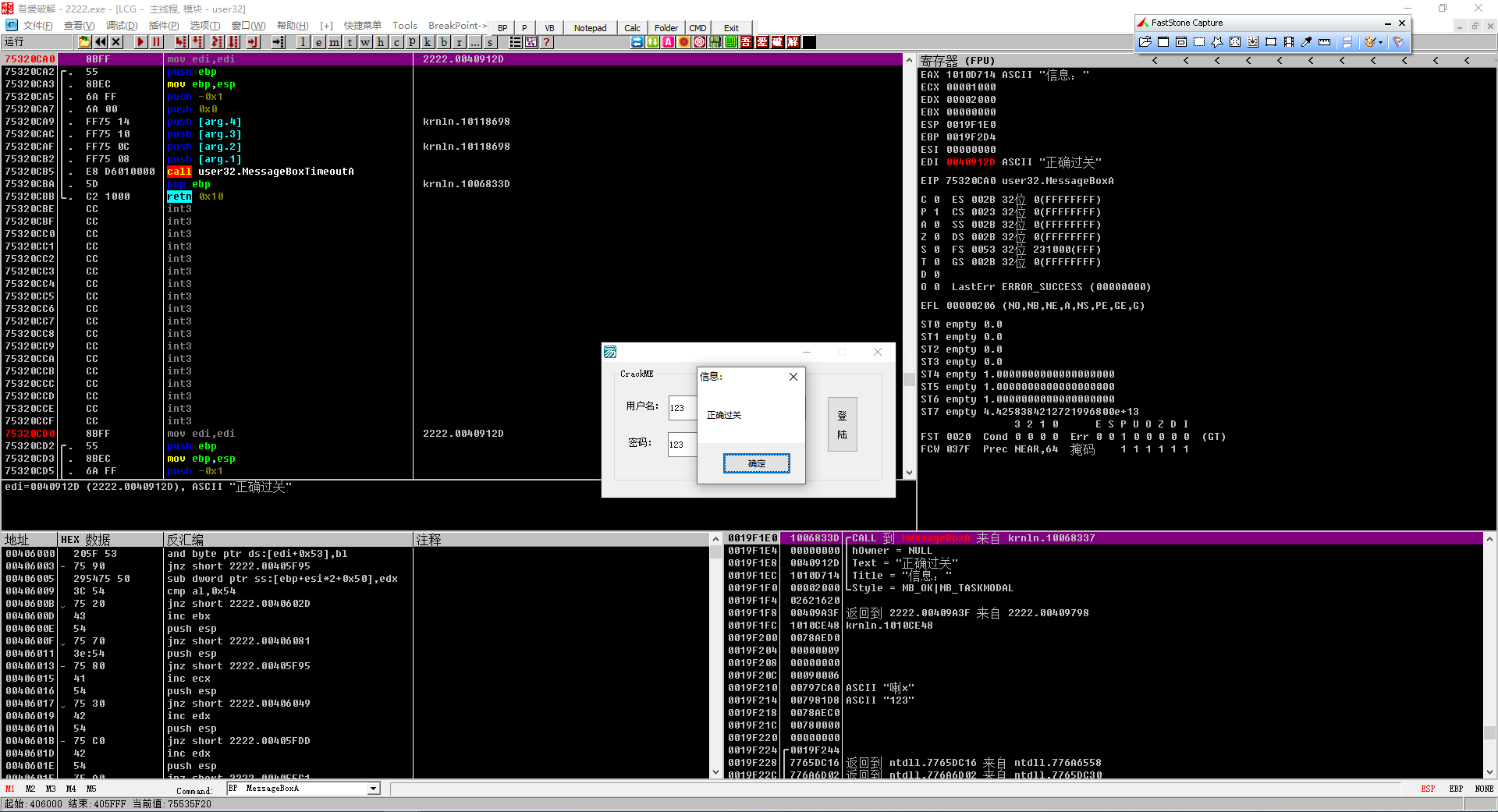Viewport: 1498px width, 812px height.
Task: Step into with the first red step icon
Action: pyautogui.click(x=181, y=42)
